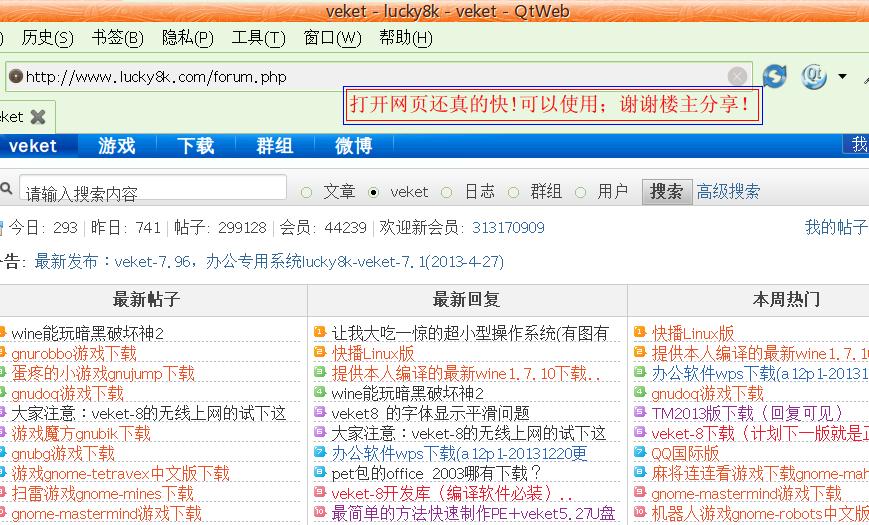The height and width of the screenshot is (525, 869).
Task: Click rank 3 icon beside 本周热门 办公软件wps下载
Action: [640, 371]
